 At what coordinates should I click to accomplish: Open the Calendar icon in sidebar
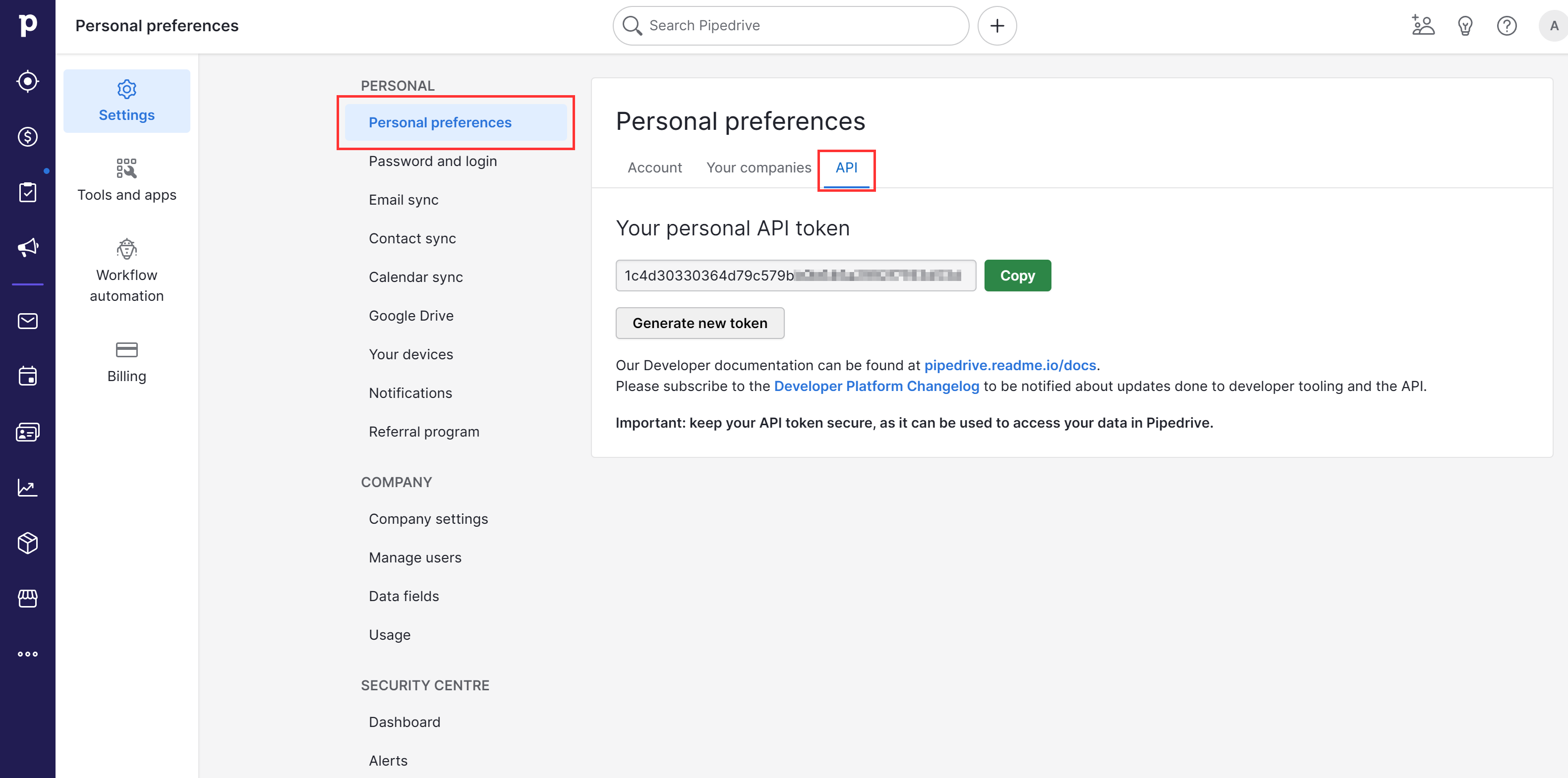(27, 376)
